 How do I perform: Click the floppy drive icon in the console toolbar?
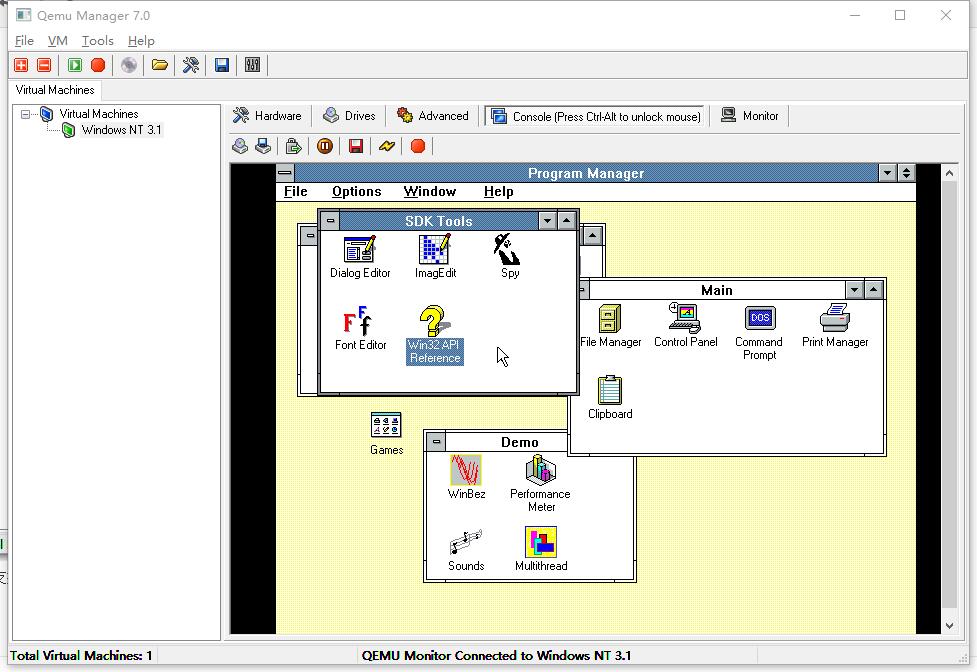click(263, 146)
